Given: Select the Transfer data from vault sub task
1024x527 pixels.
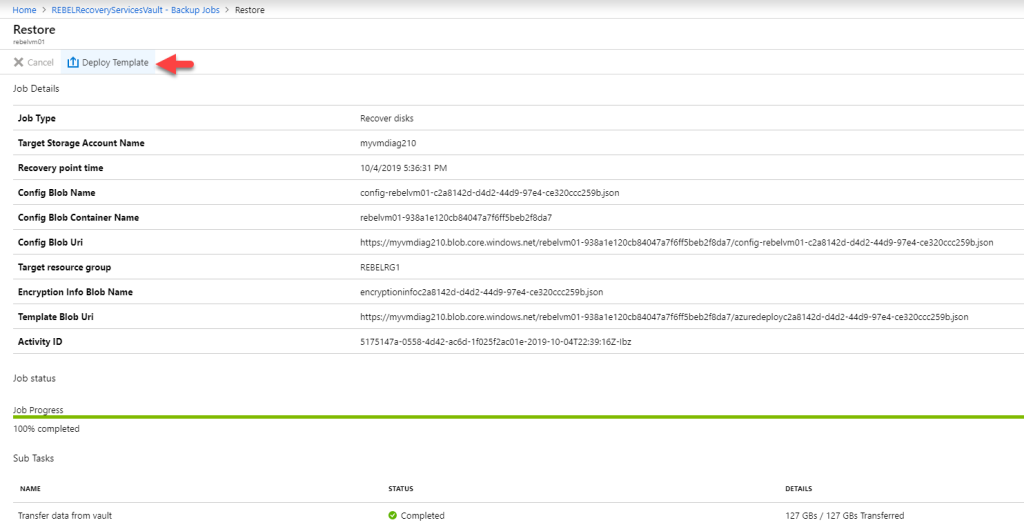Looking at the screenshot, I should pyautogui.click(x=65, y=516).
